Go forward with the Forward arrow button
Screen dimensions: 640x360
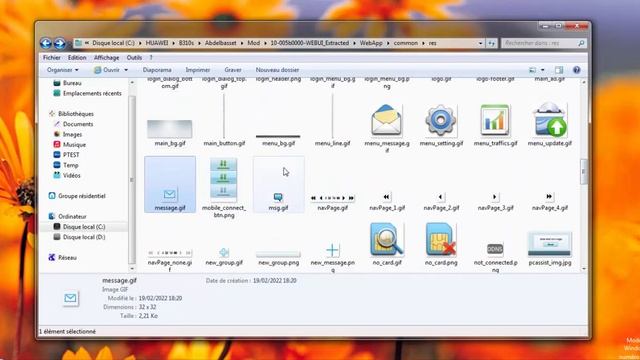[60, 43]
